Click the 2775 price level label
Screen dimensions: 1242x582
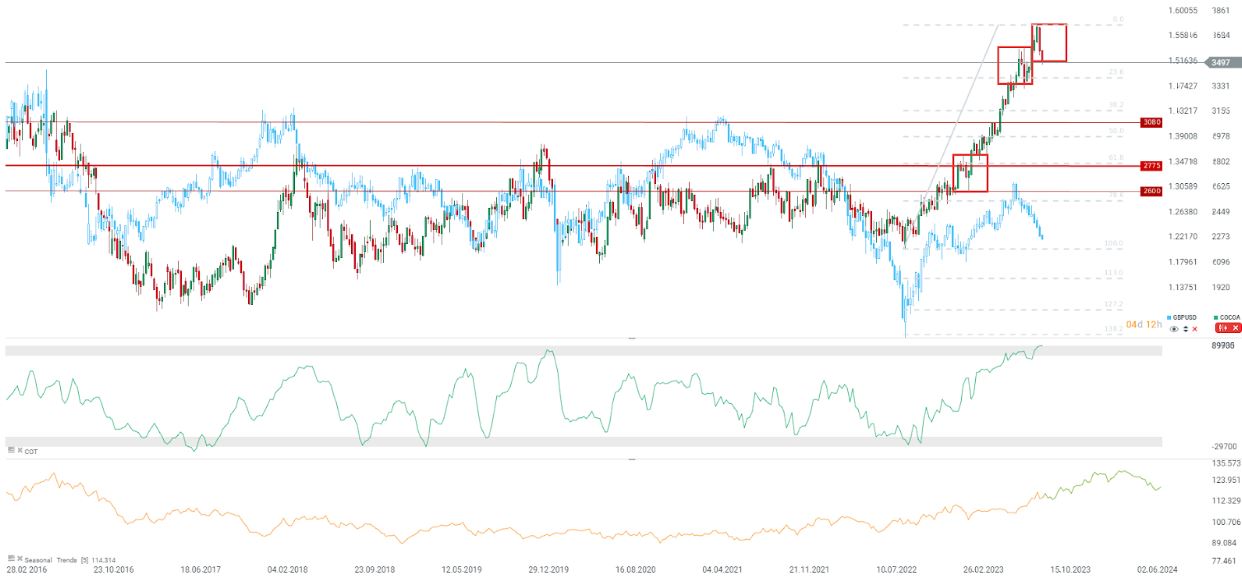(x=1151, y=166)
